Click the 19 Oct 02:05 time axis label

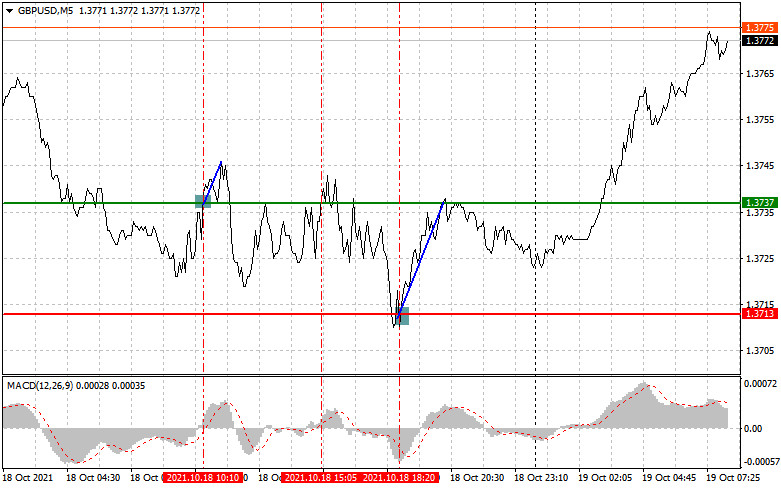click(x=605, y=478)
